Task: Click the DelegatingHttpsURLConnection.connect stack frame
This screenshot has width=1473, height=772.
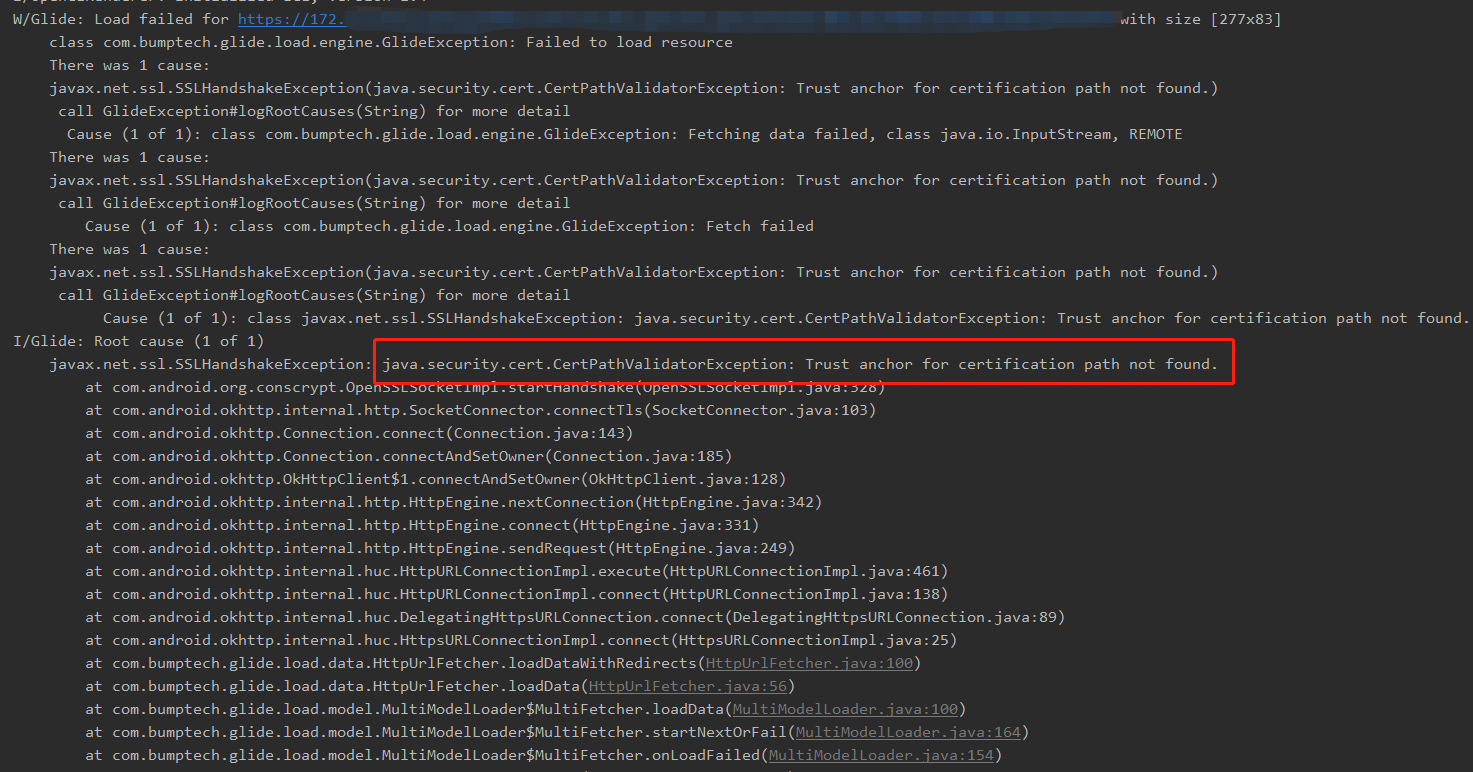Action: [x=575, y=617]
